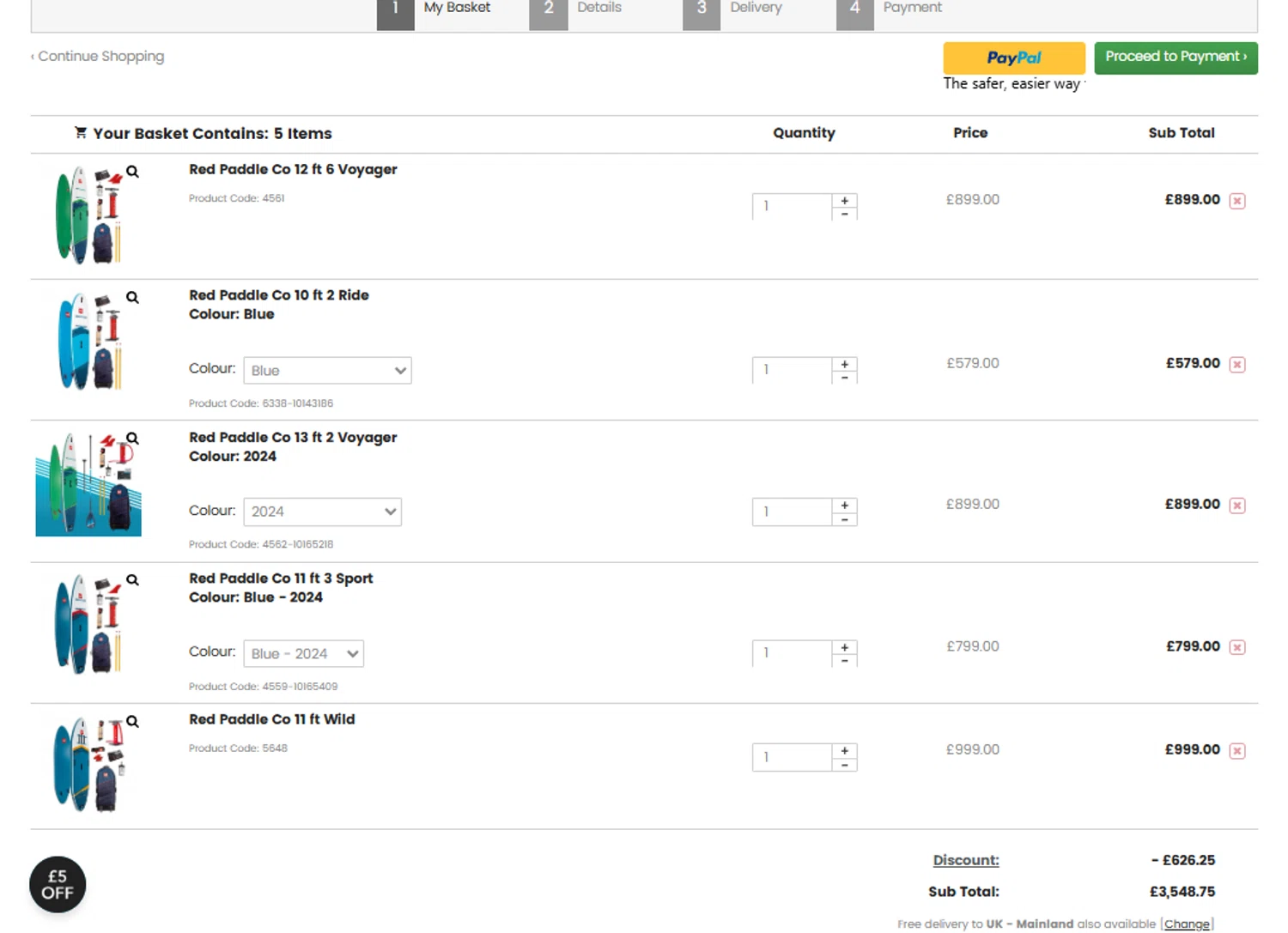Click Continue Shopping link
This screenshot has width=1288, height=933.
pyautogui.click(x=98, y=57)
